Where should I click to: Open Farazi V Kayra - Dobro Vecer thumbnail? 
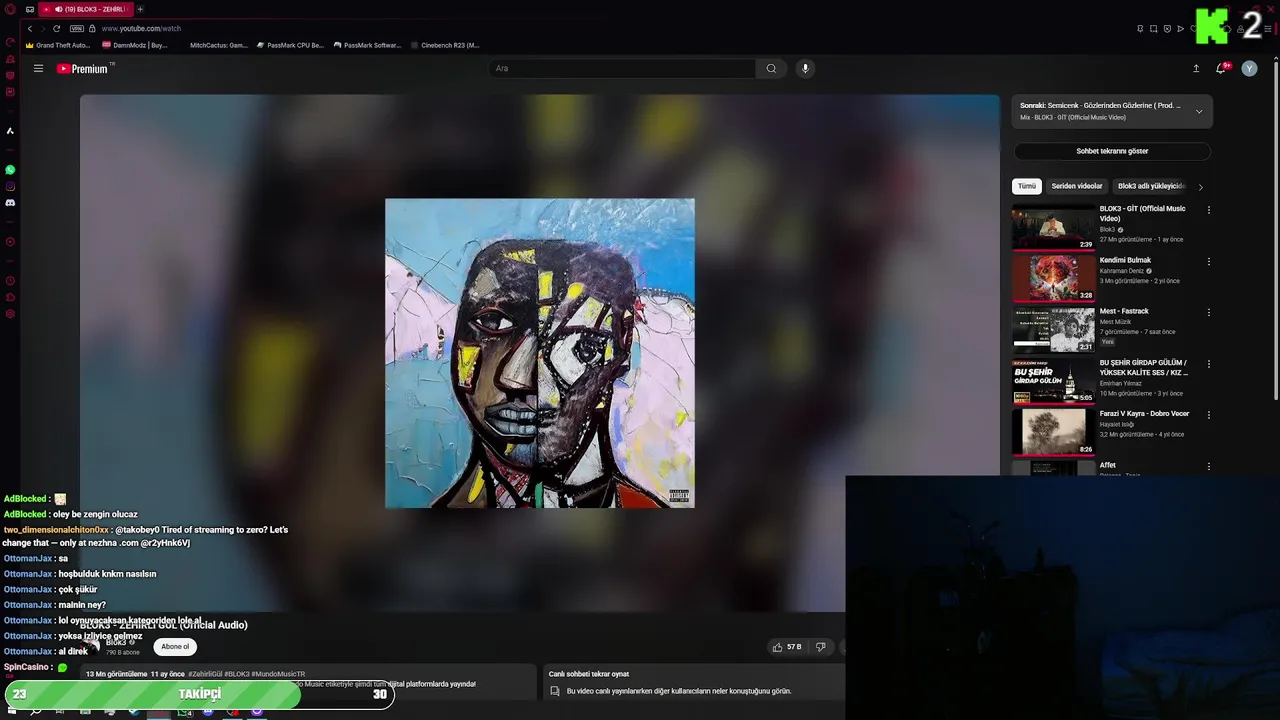click(x=1053, y=432)
